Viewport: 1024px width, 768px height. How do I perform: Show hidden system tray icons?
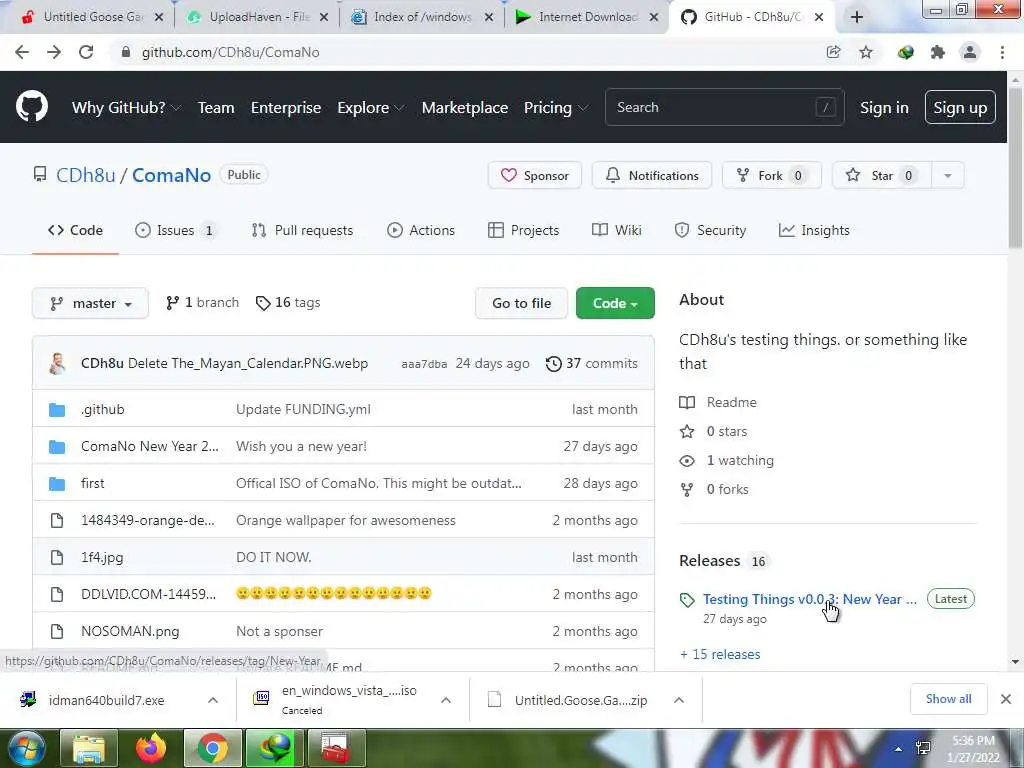pyautogui.click(x=898, y=749)
